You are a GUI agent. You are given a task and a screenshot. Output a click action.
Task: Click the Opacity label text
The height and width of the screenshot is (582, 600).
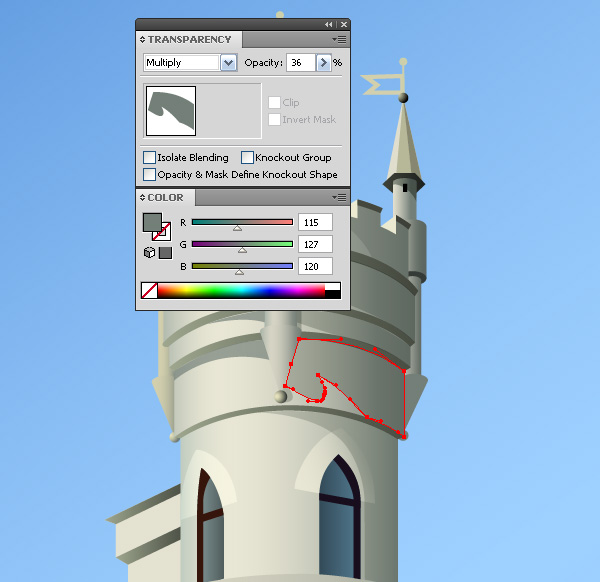coord(263,63)
